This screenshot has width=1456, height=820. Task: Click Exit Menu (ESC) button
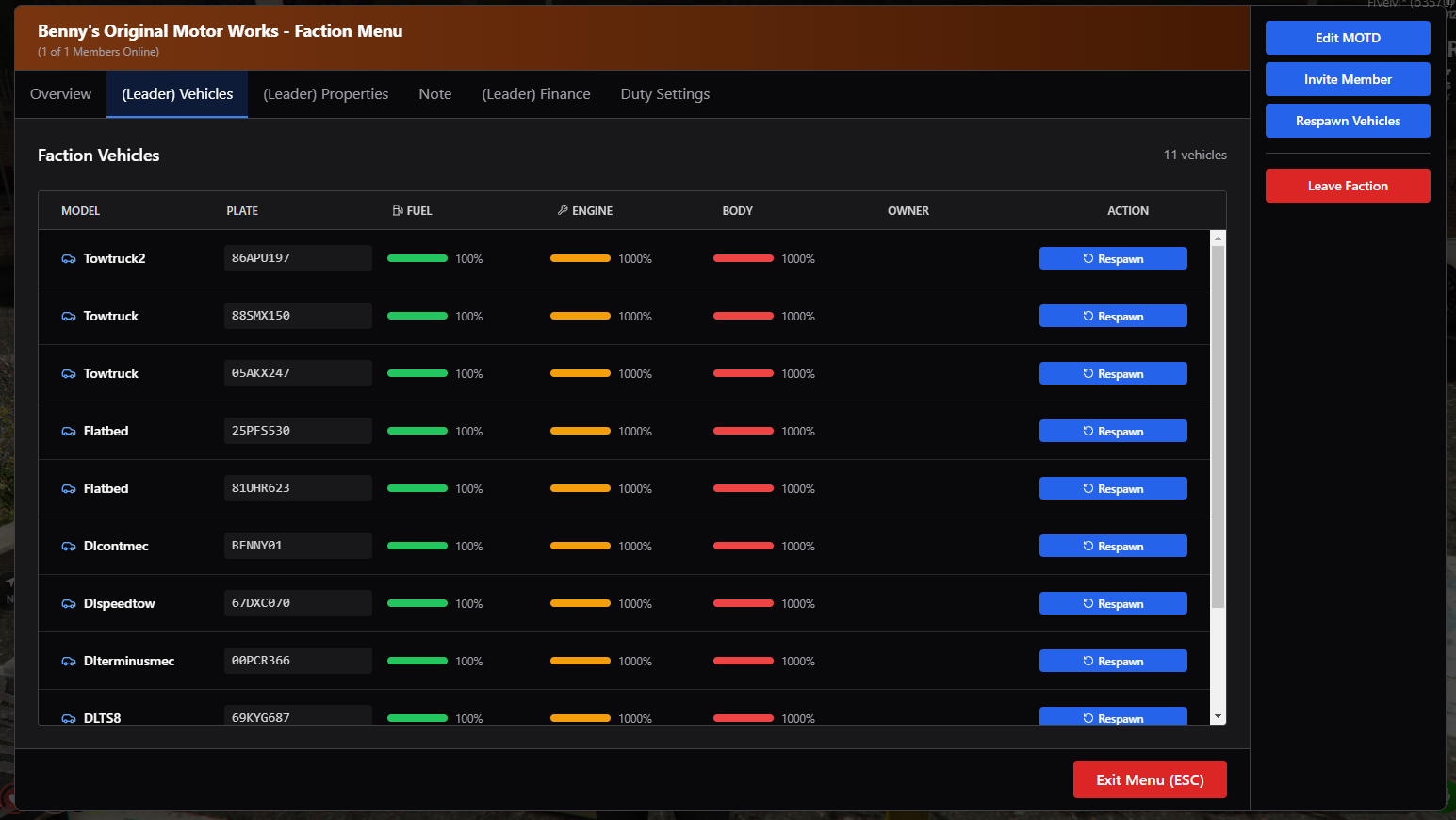1149,779
